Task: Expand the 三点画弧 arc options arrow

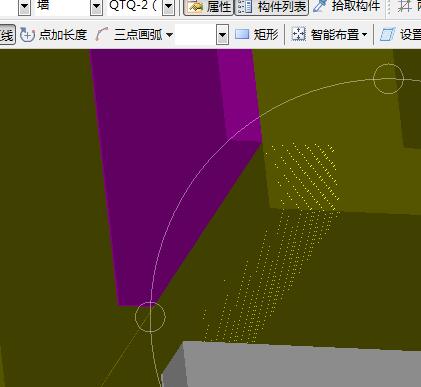Action: point(170,35)
